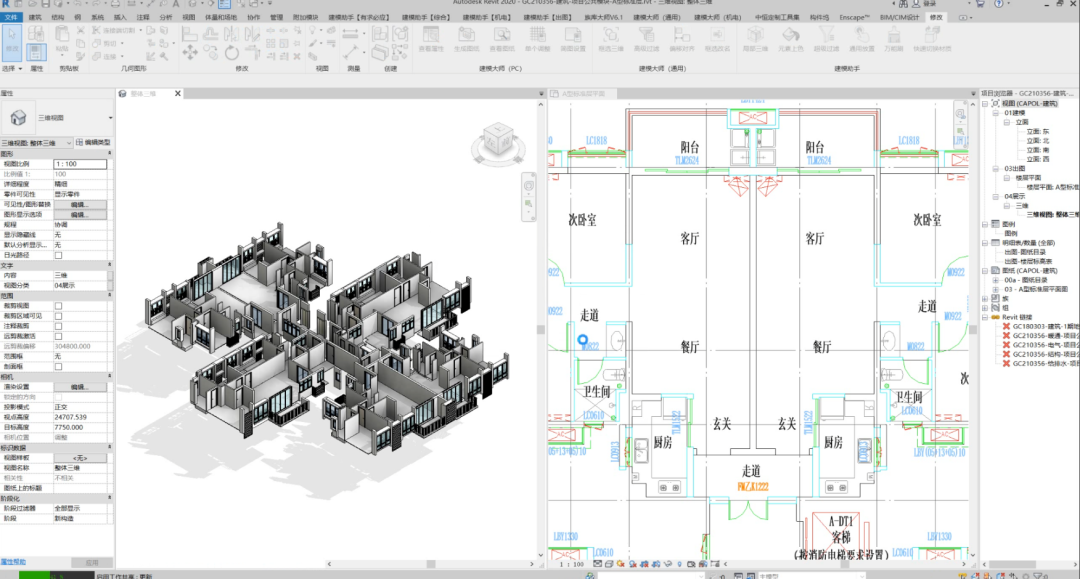This screenshot has width=1080, height=579.
Task: Click the Save icon in quick access toolbar
Action: coord(45,4)
